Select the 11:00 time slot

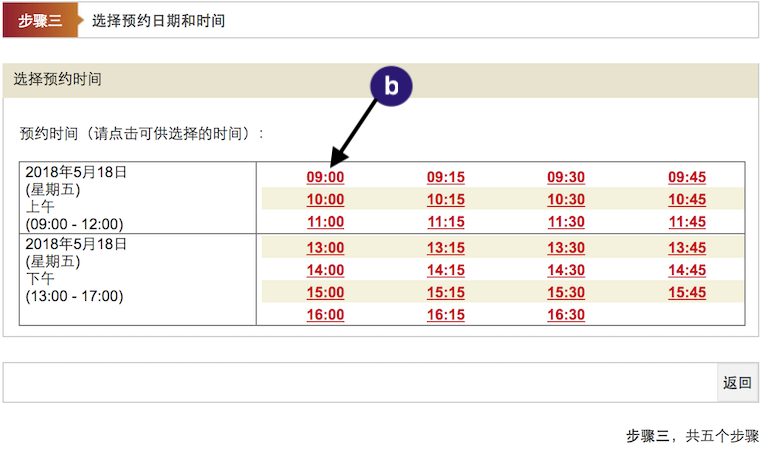325,222
